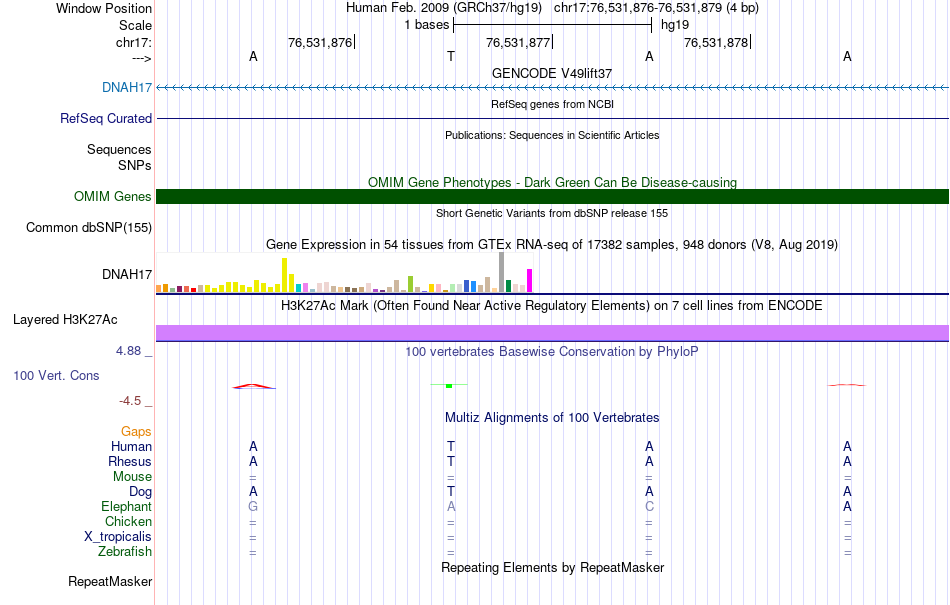
Task: Click the 76,531,877 coordinate on the ruler
Action: [518, 42]
